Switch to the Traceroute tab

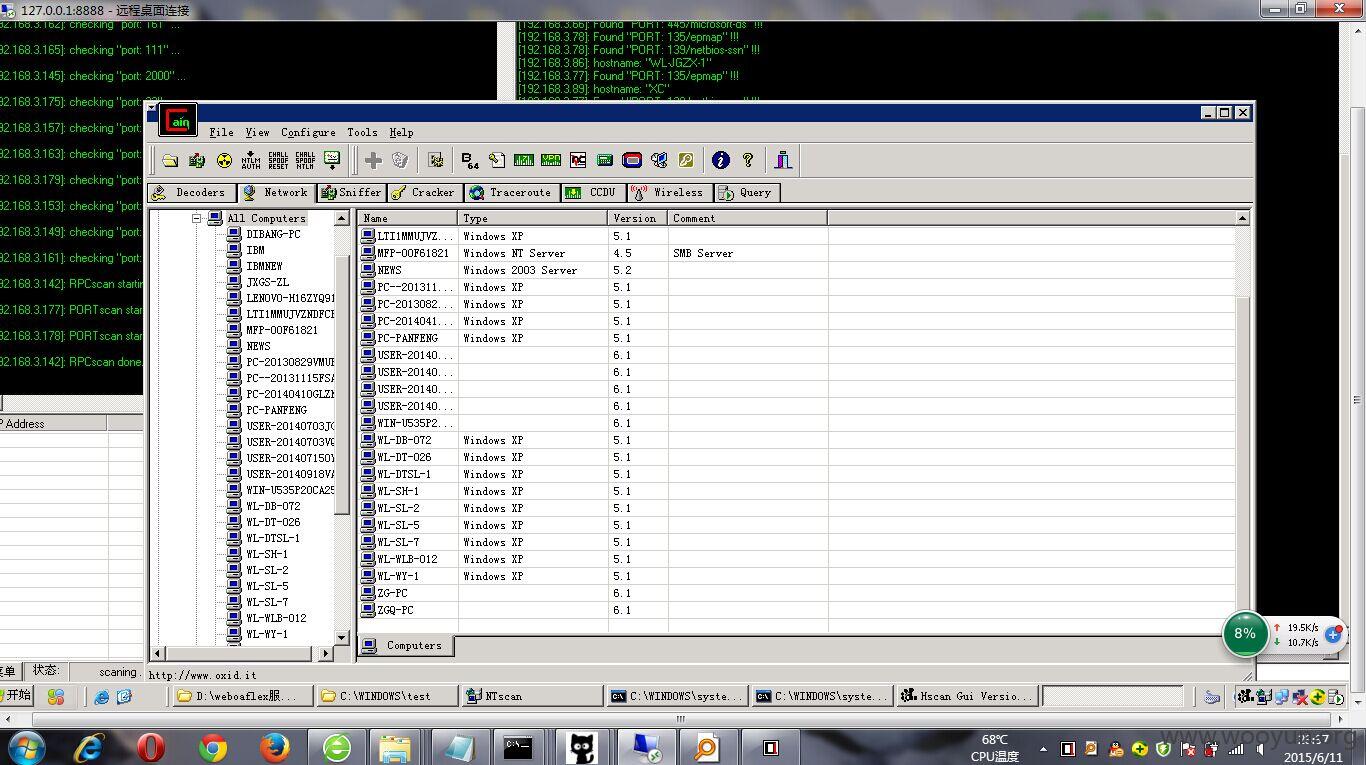(x=510, y=193)
